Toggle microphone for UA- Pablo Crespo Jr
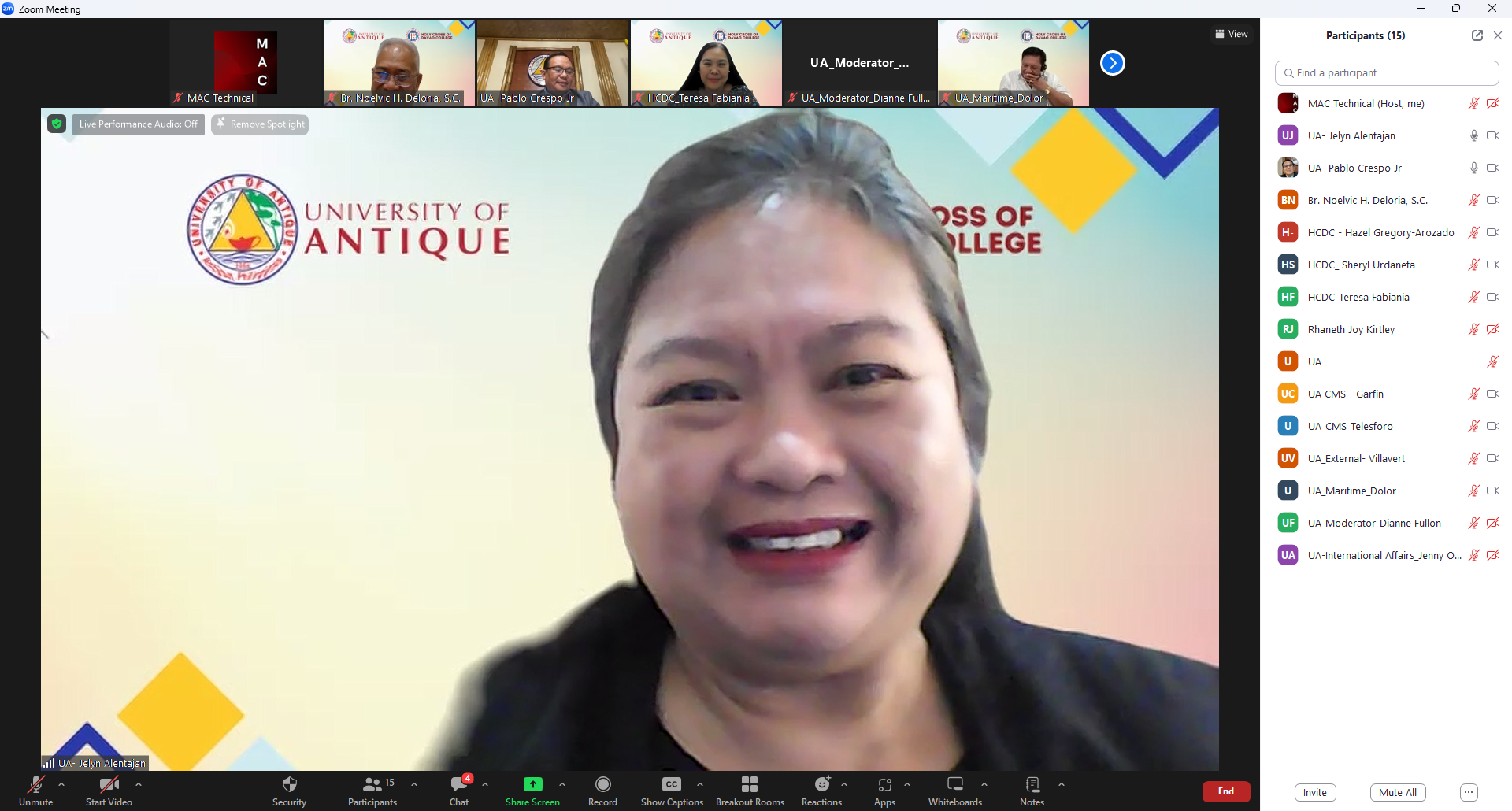This screenshot has height=811, width=1512. point(1474,168)
